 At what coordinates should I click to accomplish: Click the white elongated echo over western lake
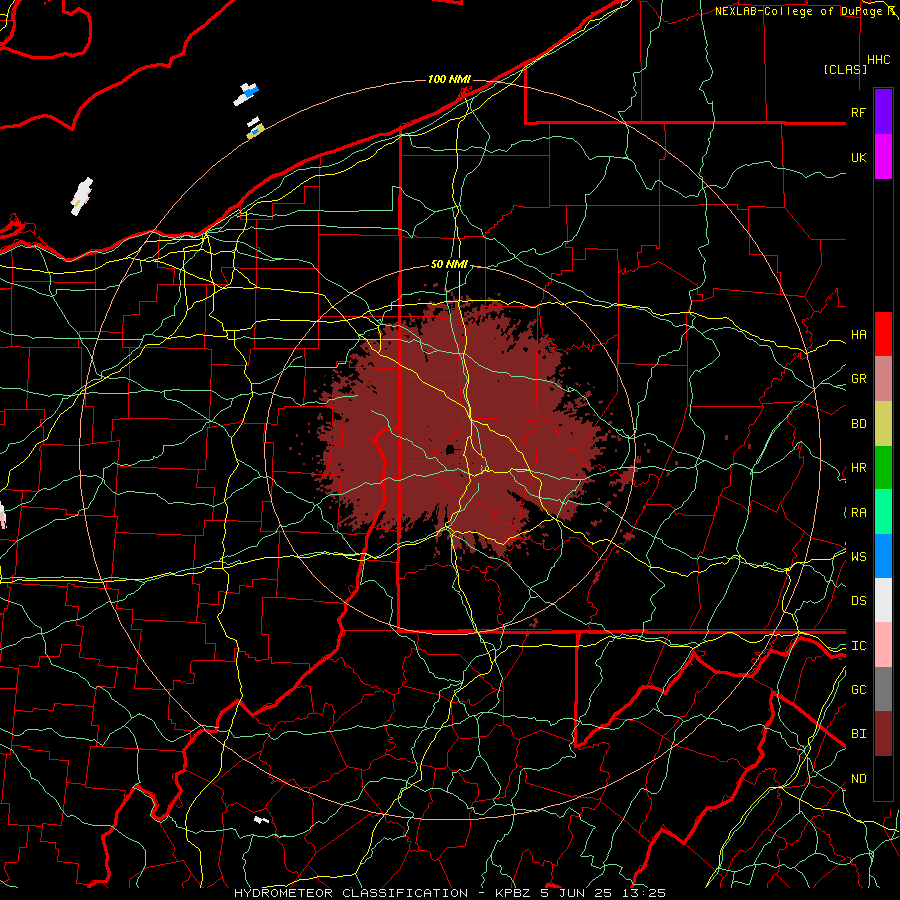(x=82, y=197)
